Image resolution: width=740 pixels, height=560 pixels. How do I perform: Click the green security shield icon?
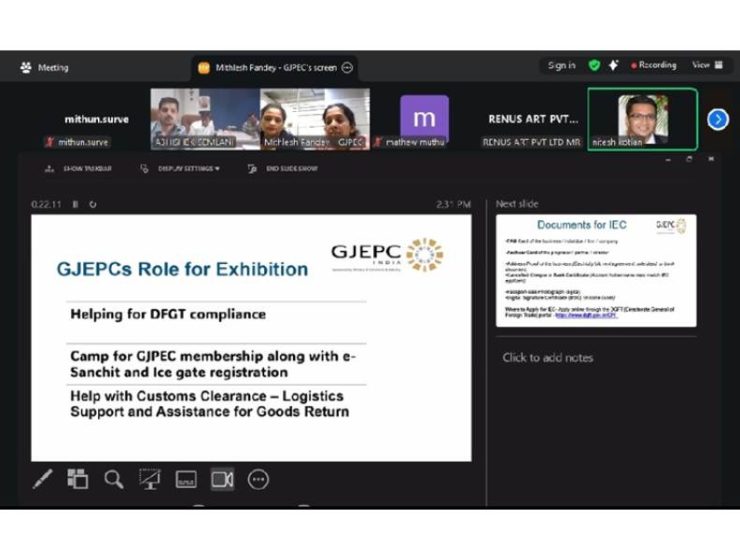[594, 66]
